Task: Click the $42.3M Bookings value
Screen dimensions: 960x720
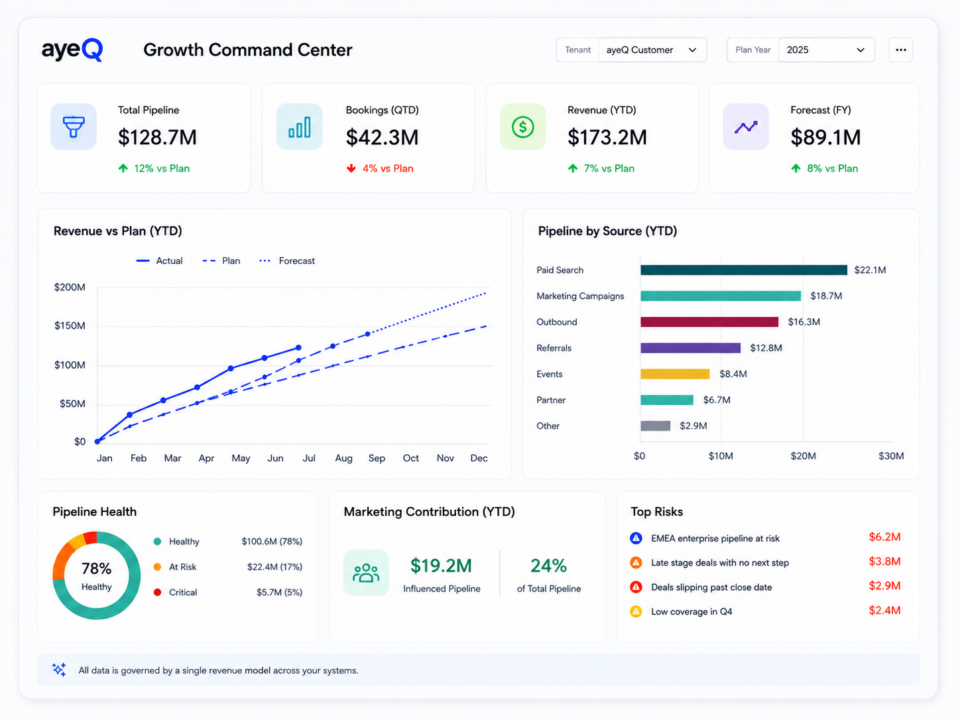Action: tap(382, 138)
